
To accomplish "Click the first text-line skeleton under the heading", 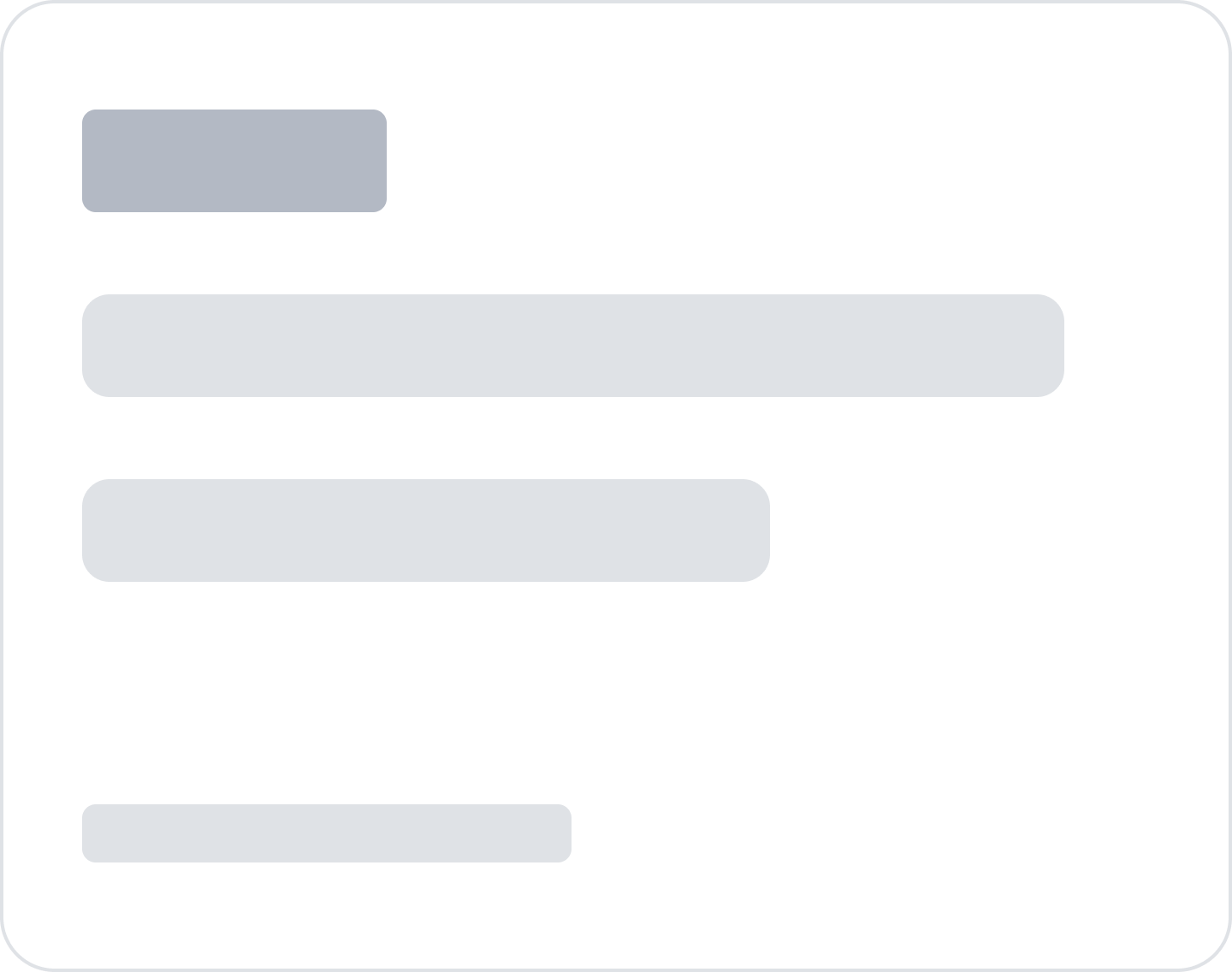I will [573, 346].
